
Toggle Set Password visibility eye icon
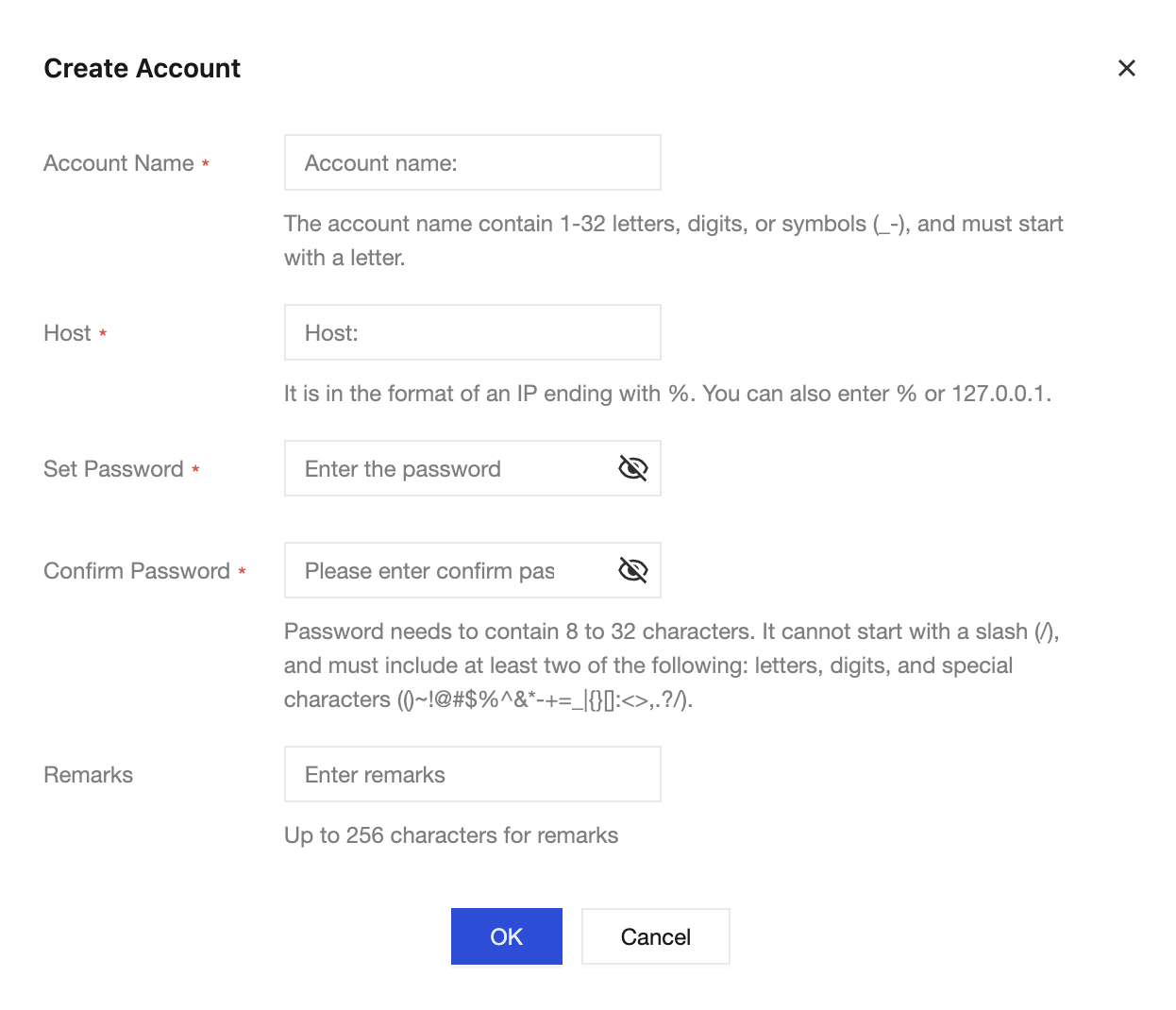coord(632,468)
